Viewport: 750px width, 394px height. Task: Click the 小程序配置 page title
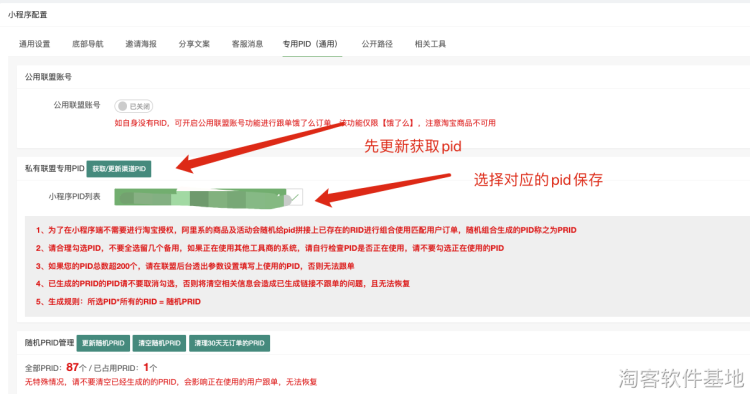[28, 15]
